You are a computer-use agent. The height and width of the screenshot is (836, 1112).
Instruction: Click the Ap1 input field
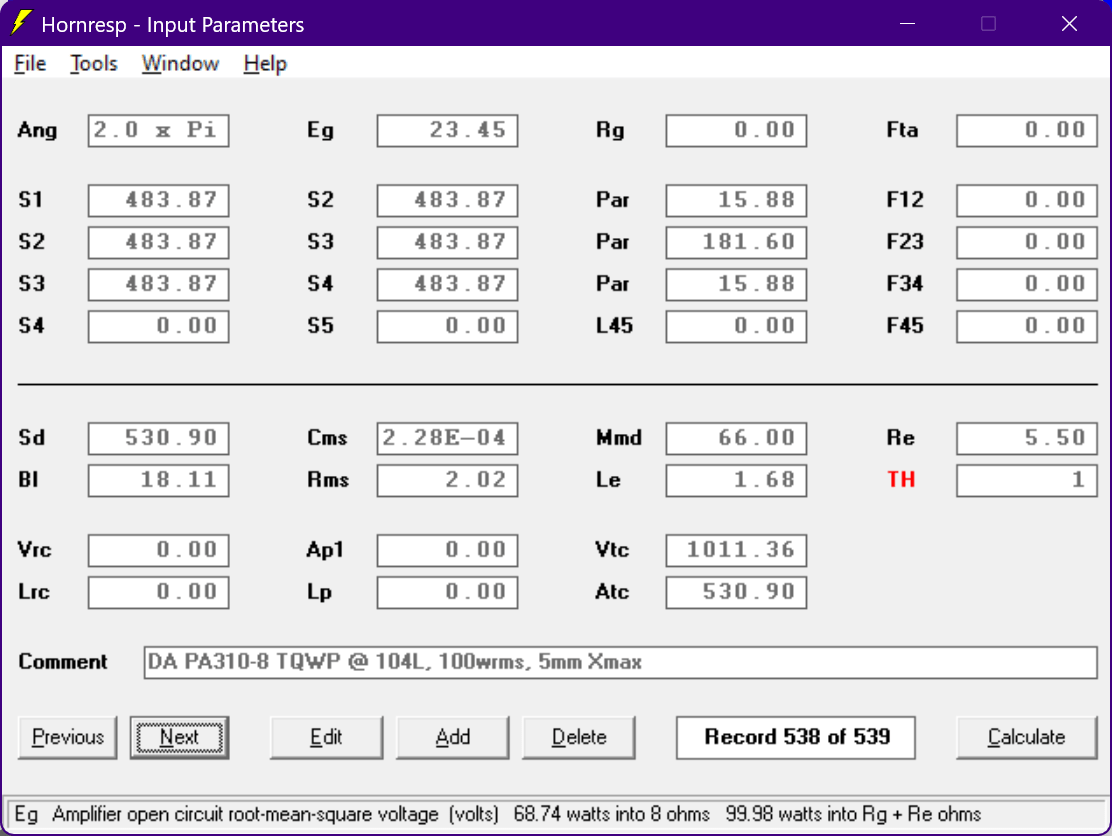pyautogui.click(x=447, y=550)
